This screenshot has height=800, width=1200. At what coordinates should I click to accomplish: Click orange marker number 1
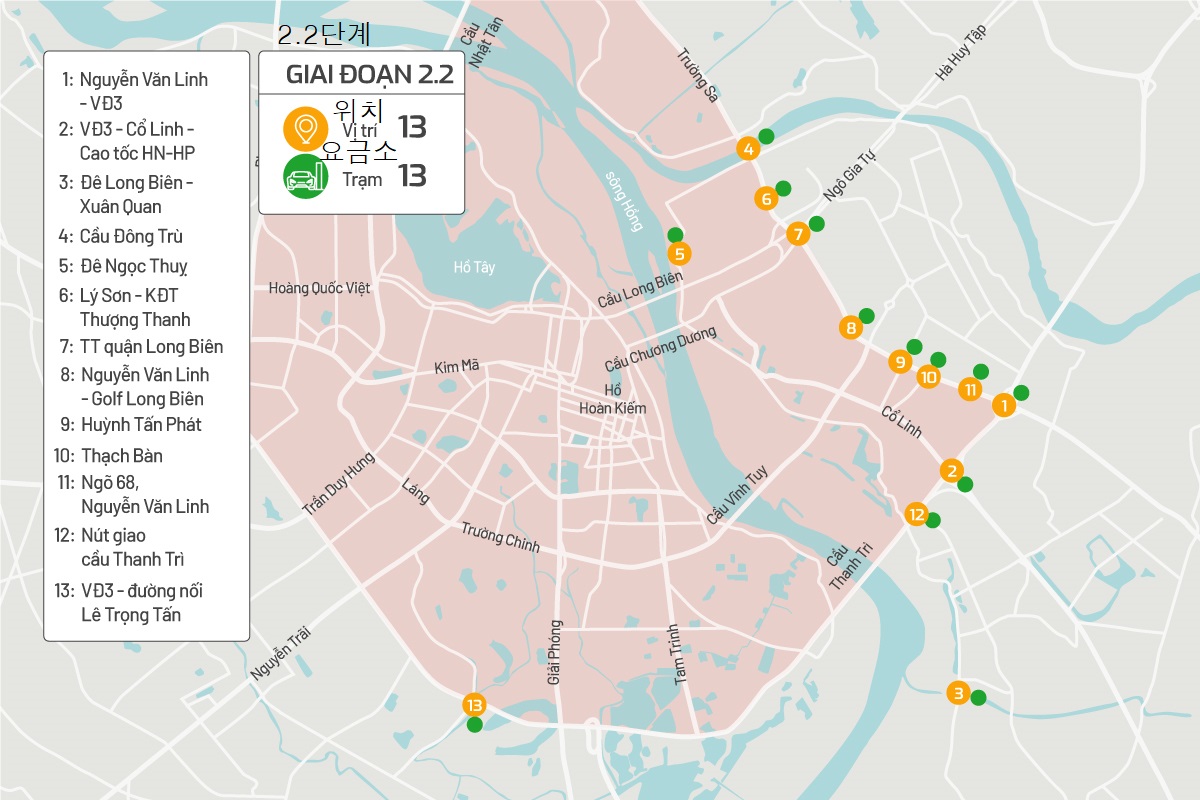1002,405
